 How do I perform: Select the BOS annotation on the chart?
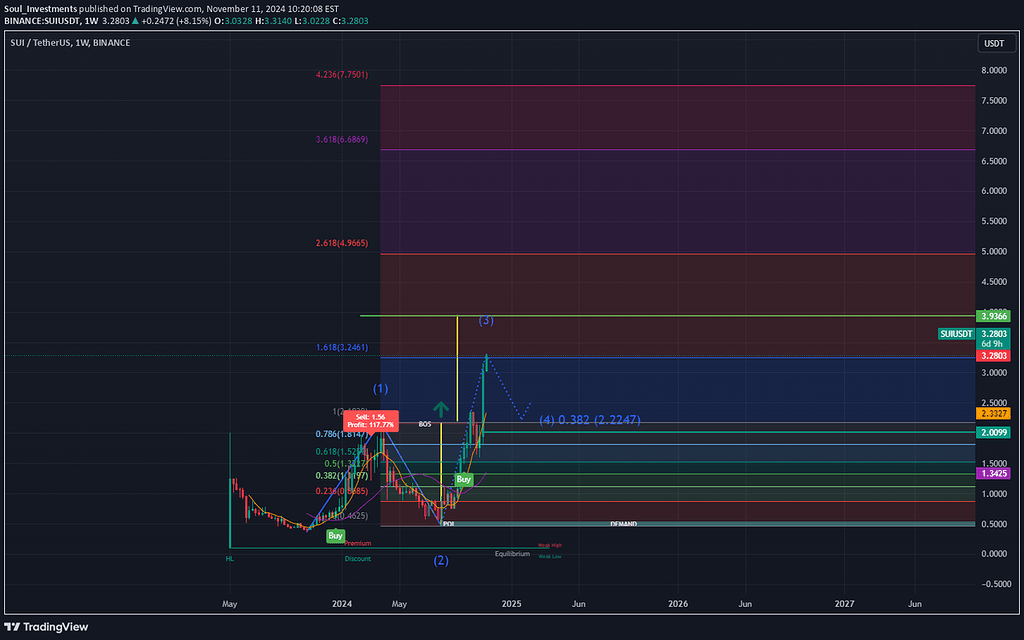[425, 424]
